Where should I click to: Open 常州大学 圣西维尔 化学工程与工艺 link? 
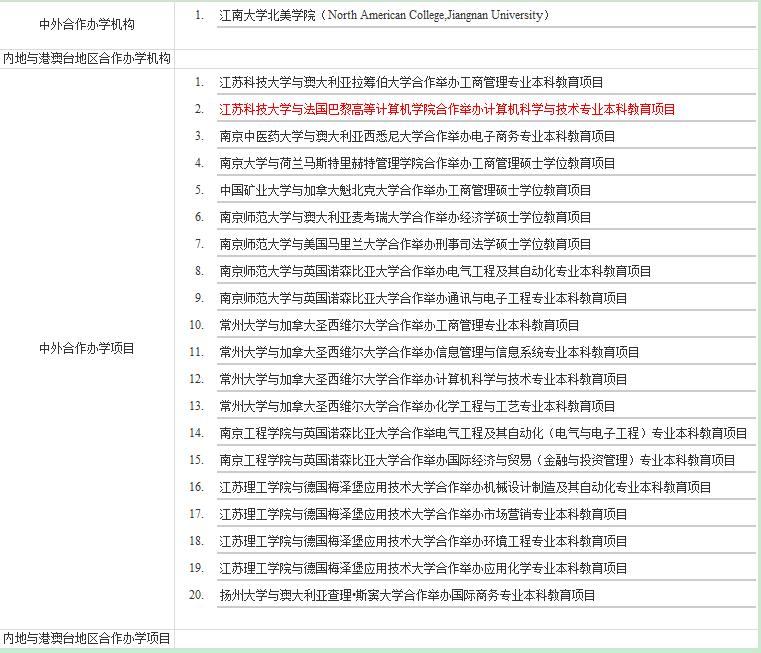point(417,406)
